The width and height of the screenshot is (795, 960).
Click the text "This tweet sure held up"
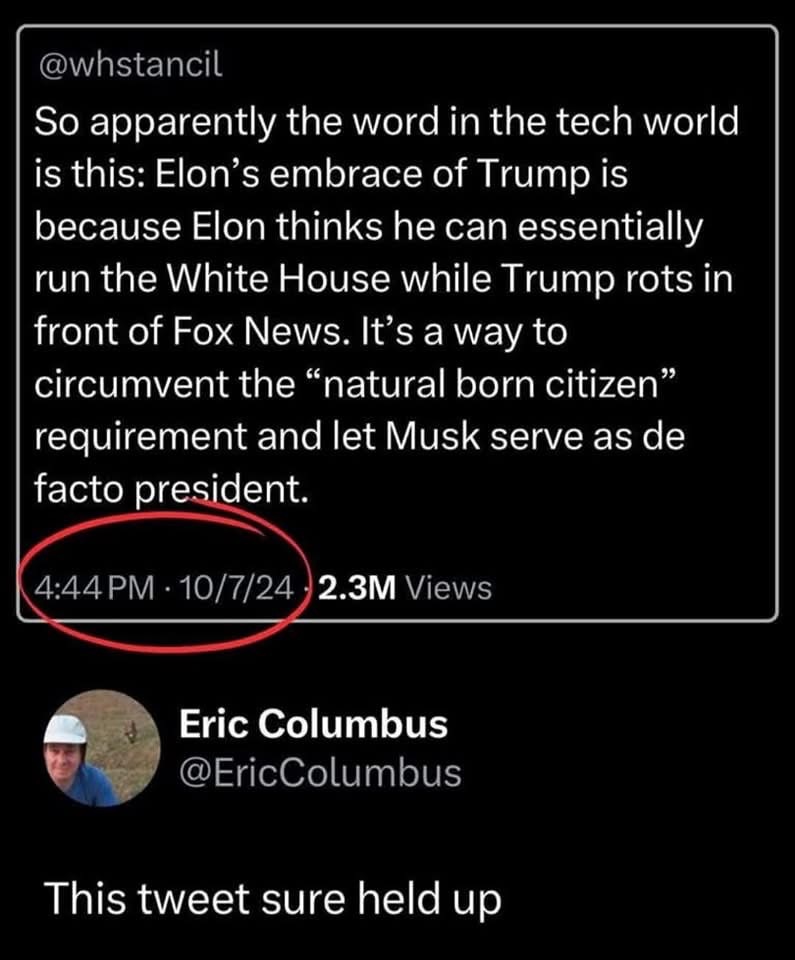click(x=271, y=899)
